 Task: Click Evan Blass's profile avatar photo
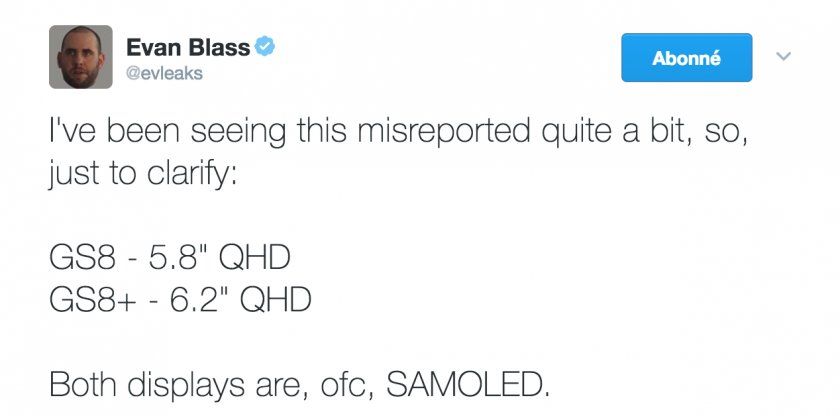[x=81, y=57]
